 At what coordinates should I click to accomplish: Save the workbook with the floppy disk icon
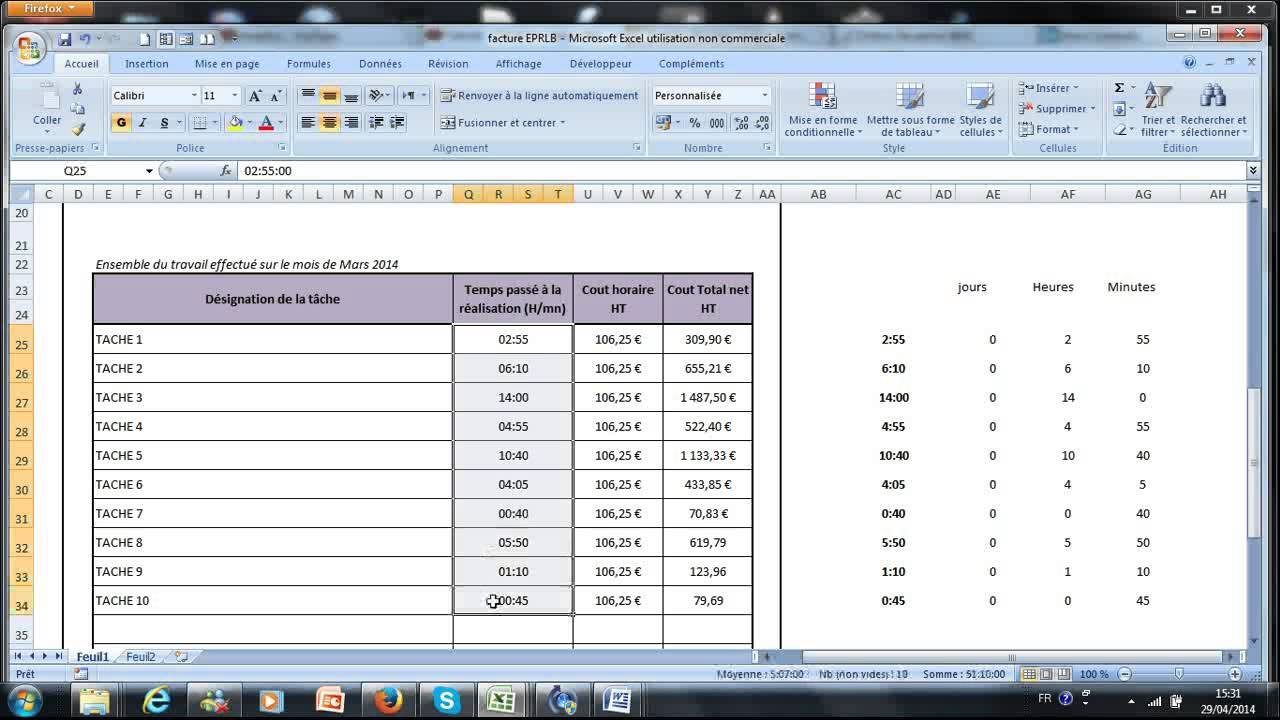(65, 39)
